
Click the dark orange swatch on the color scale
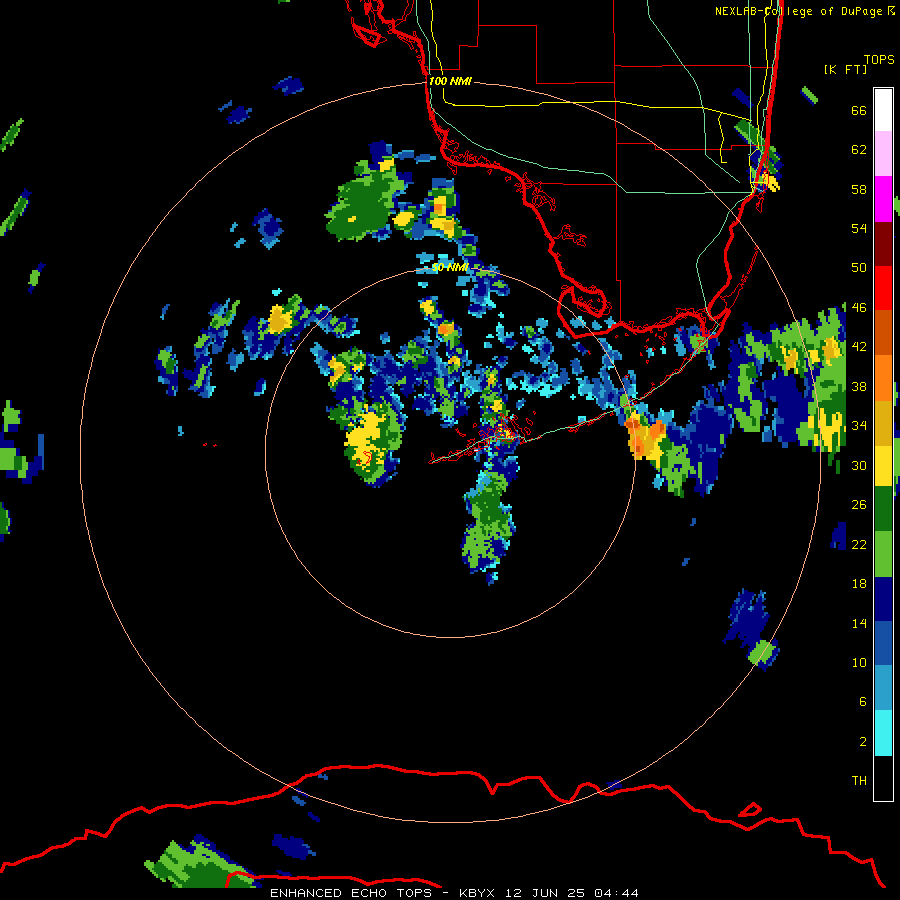(x=883, y=332)
